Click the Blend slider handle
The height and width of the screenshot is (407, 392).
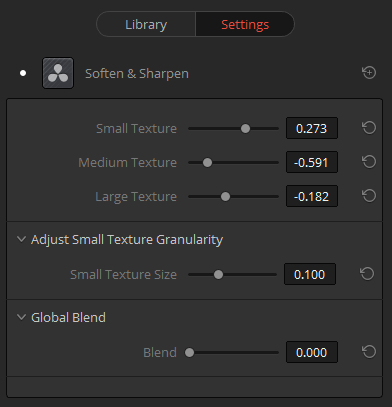pos(189,352)
